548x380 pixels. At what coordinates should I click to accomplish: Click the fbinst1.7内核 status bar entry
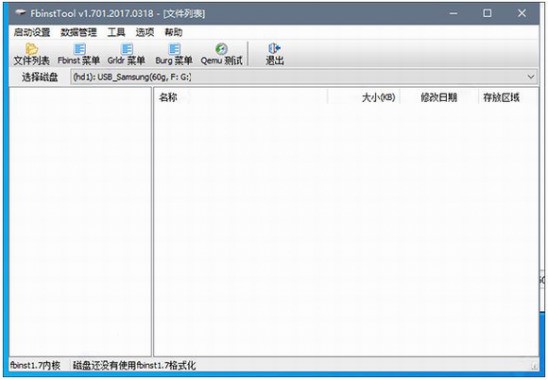click(x=35, y=366)
